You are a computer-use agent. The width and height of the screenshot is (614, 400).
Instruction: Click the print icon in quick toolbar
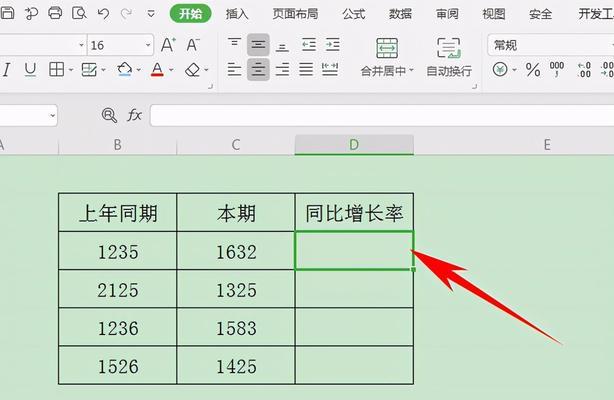click(x=55, y=13)
